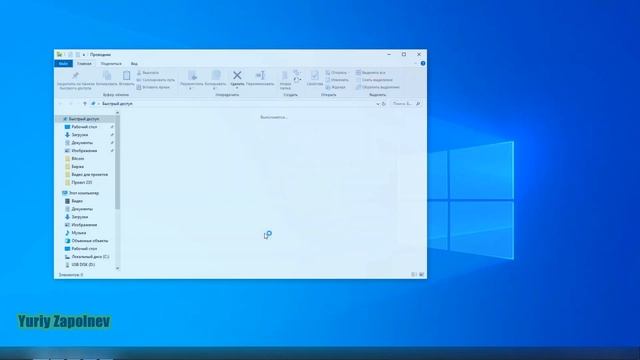640x360 pixels.
Task: Click Вырезать (Cut) in the ribbon
Action: (x=148, y=73)
